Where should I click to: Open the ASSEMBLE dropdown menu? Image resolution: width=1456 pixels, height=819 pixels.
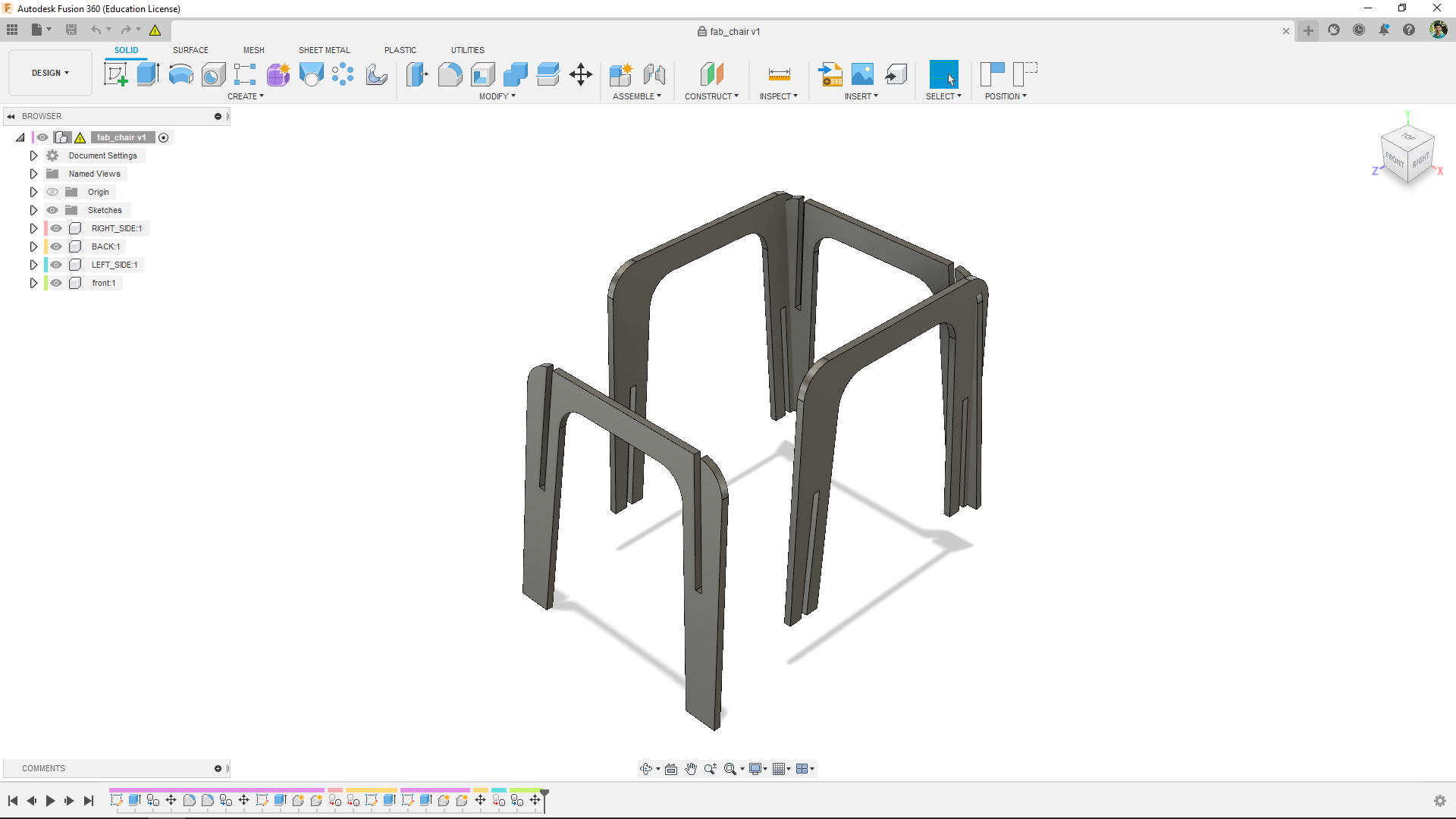[x=637, y=96]
